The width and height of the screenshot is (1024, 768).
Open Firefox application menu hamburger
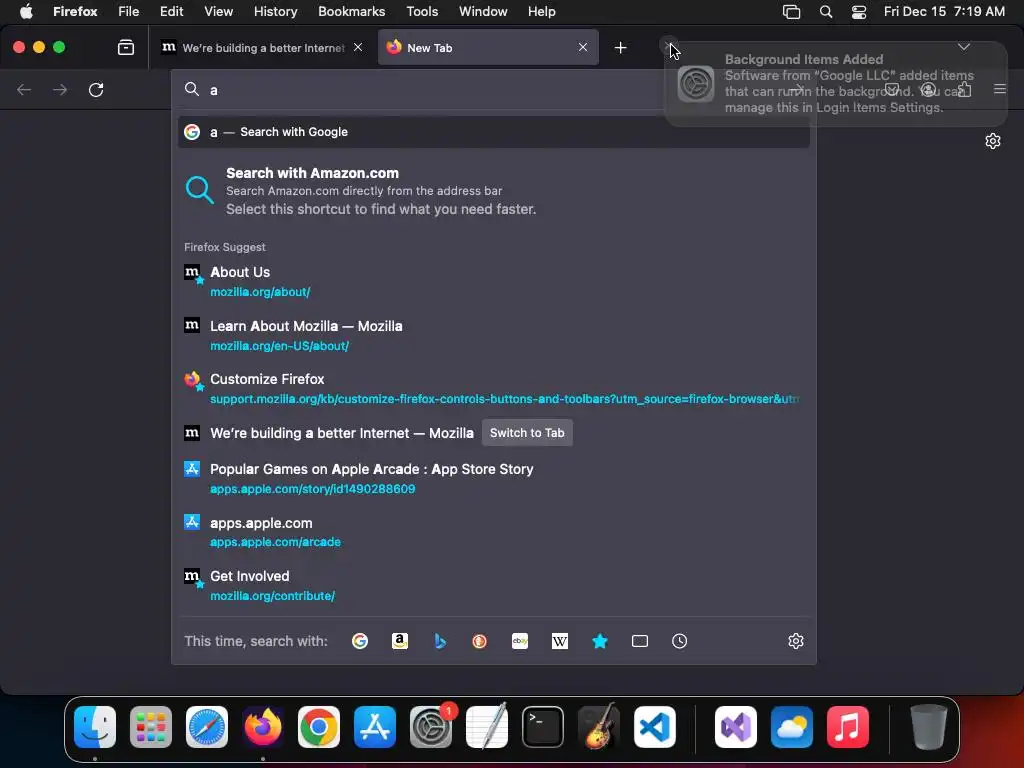tap(1000, 89)
